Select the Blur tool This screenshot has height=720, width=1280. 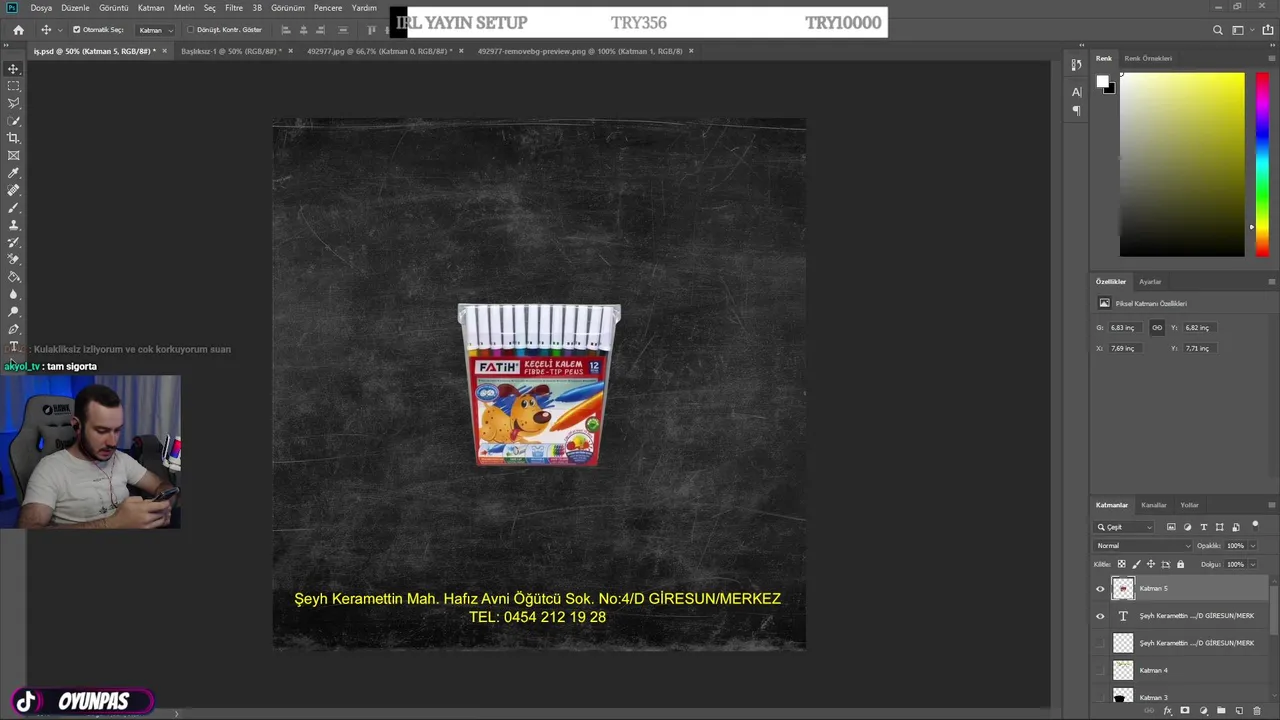coord(14,294)
